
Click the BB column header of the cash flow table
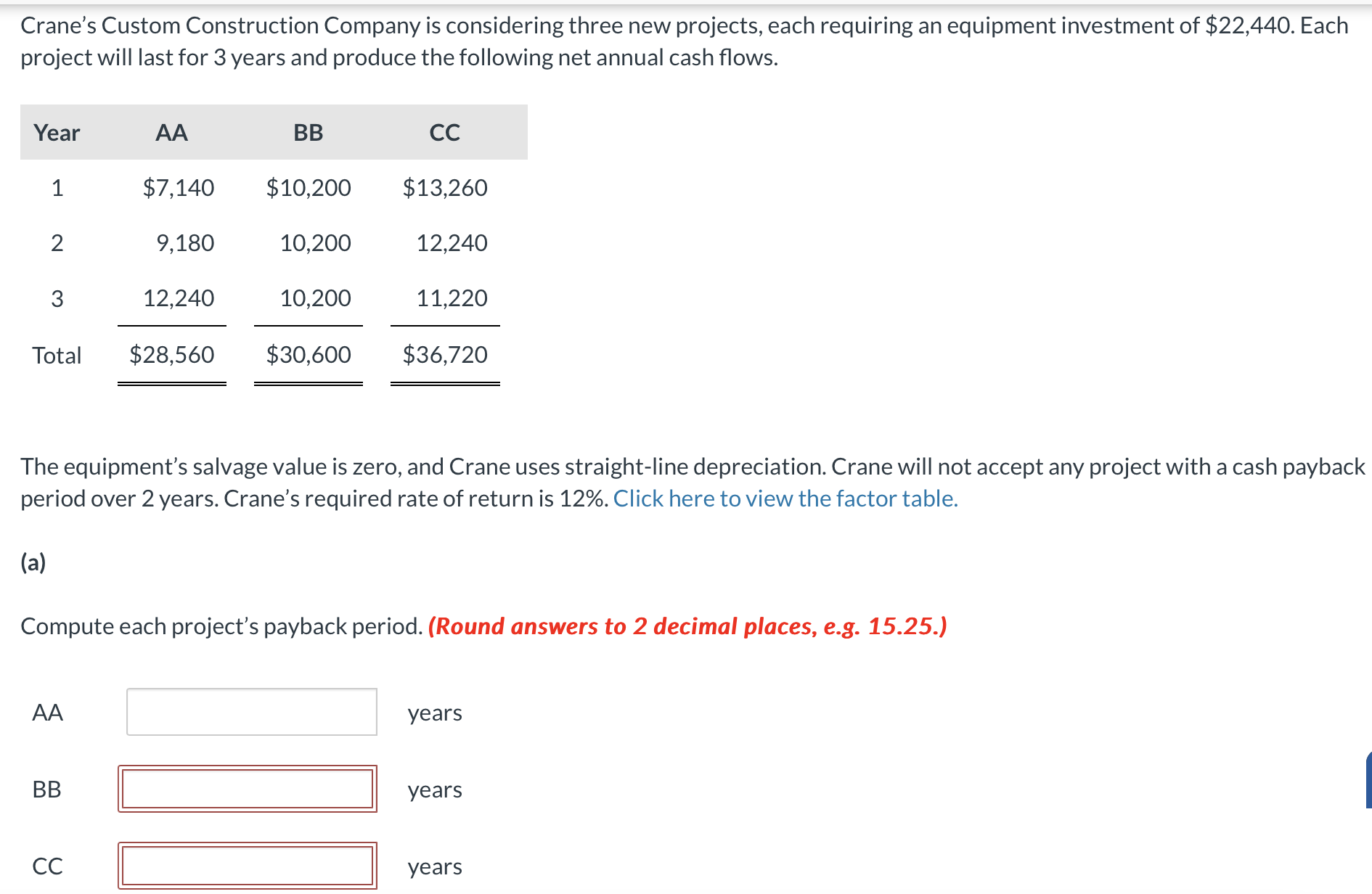307,132
